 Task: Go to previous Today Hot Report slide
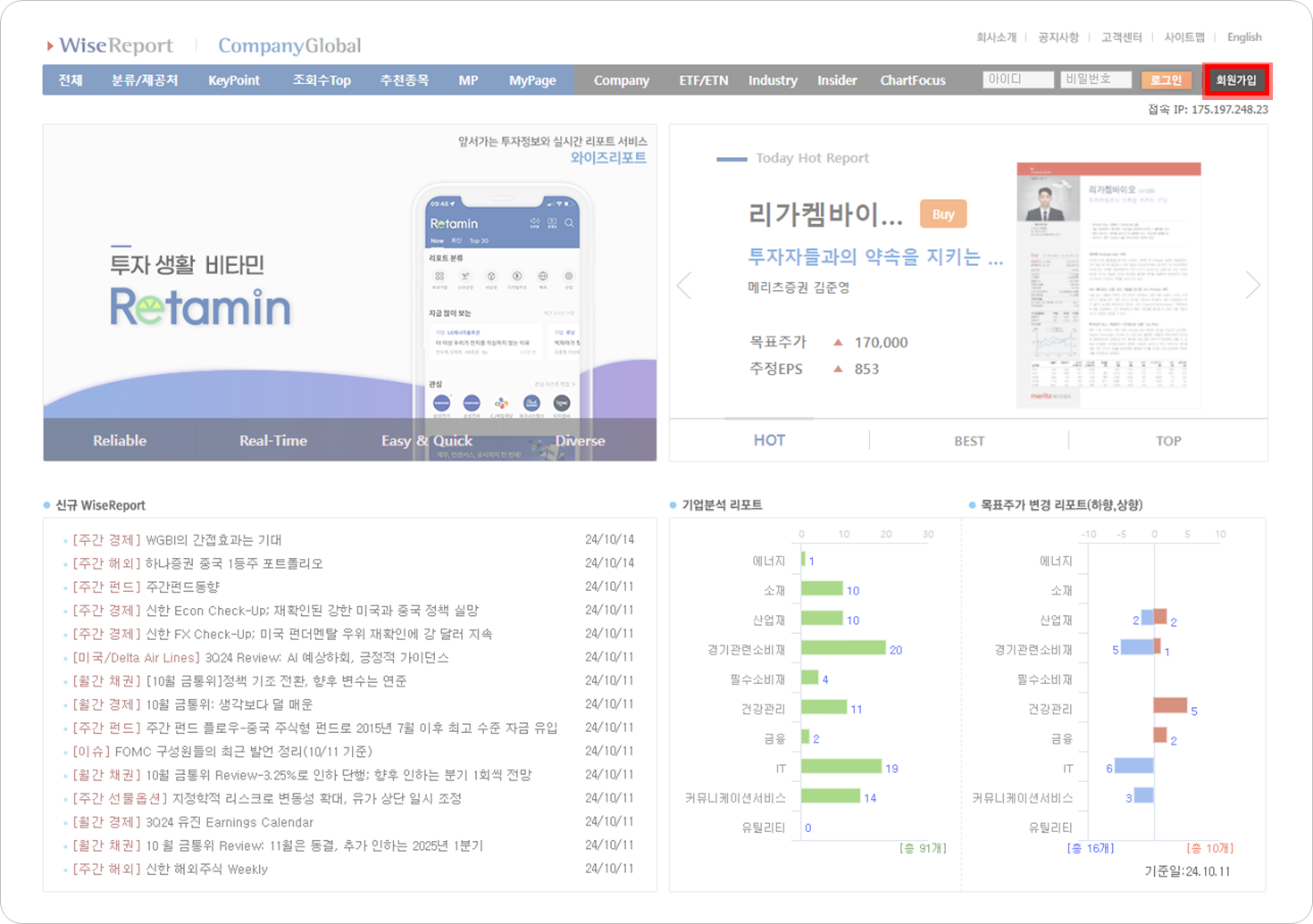[685, 286]
